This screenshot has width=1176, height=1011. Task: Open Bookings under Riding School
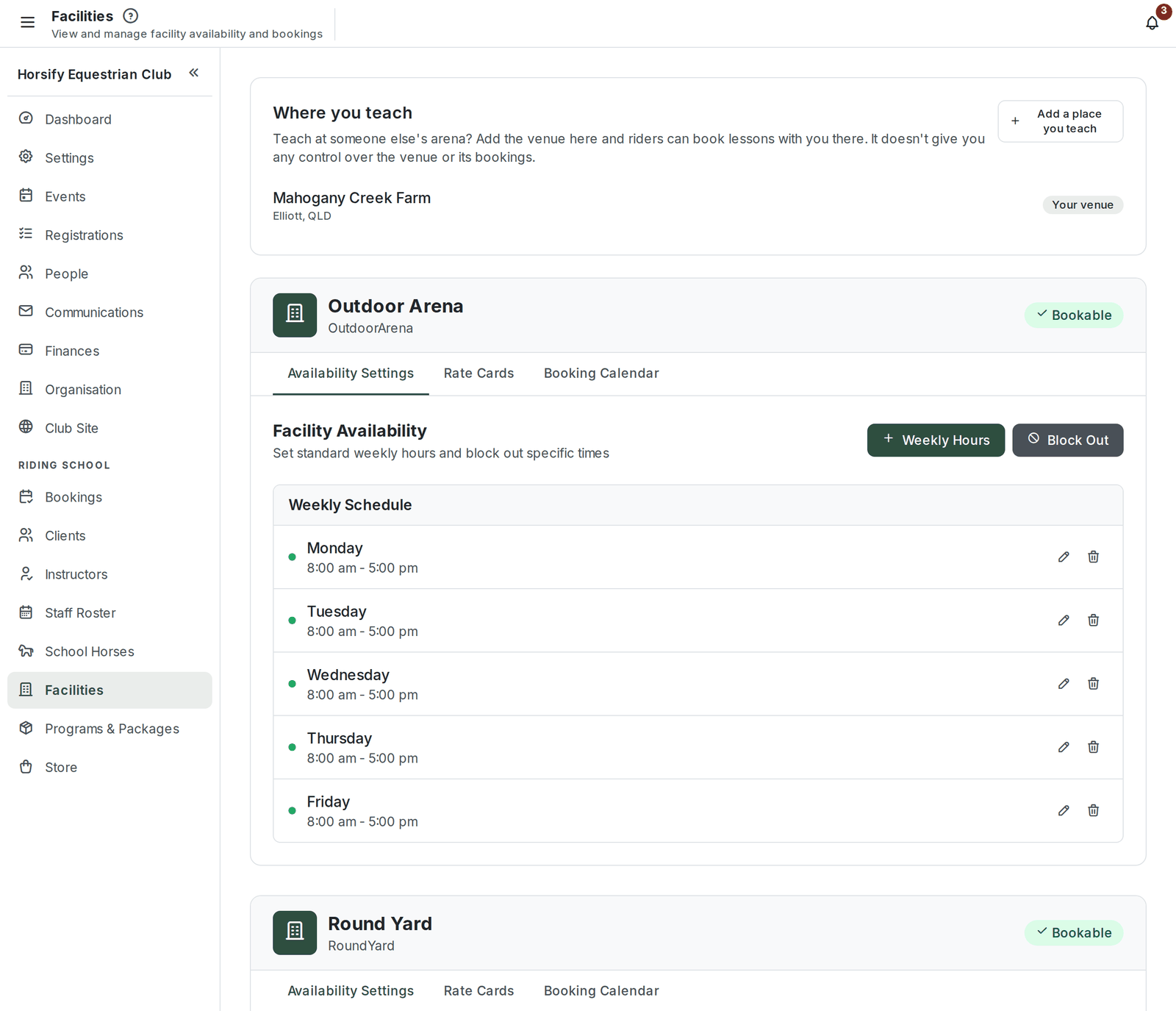110,497
